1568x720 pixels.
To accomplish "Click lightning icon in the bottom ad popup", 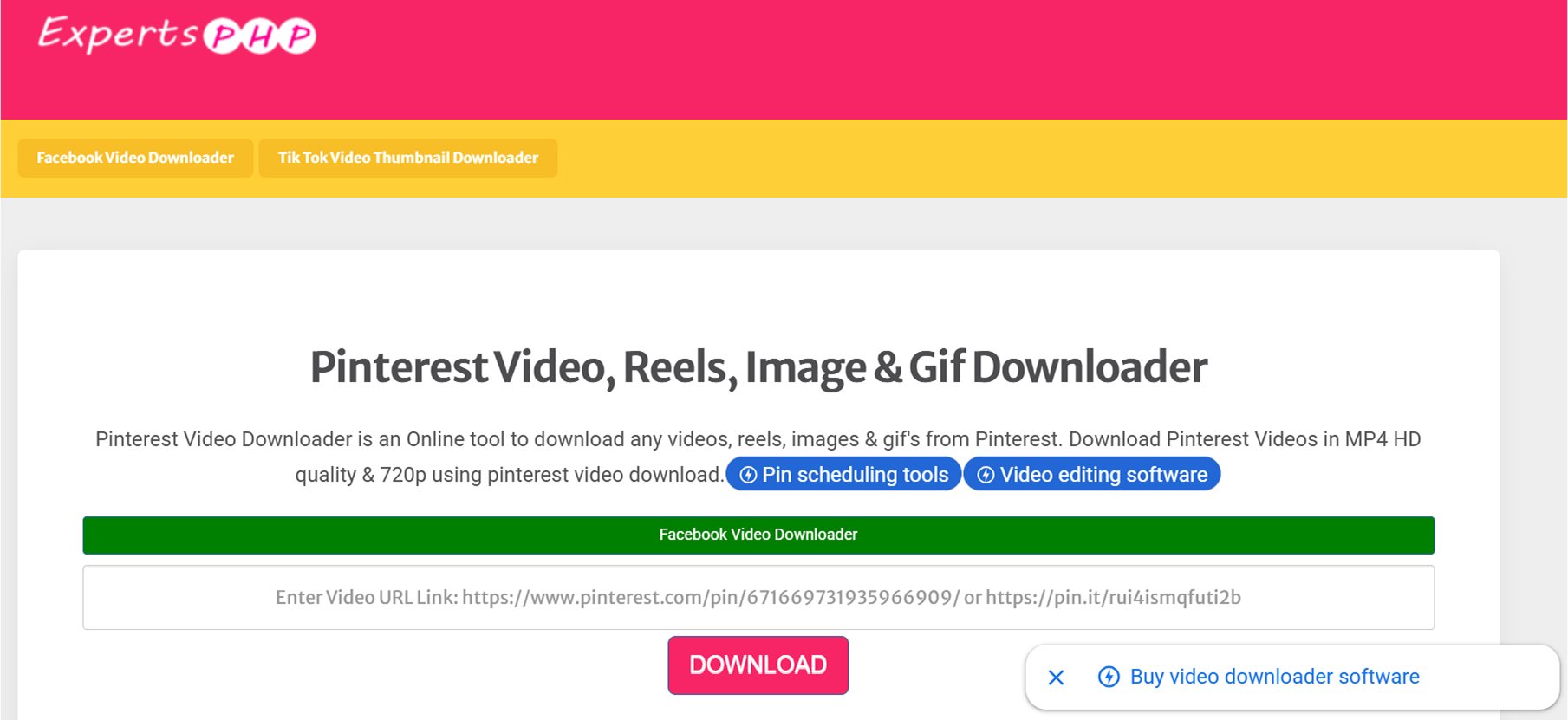I will [1109, 677].
